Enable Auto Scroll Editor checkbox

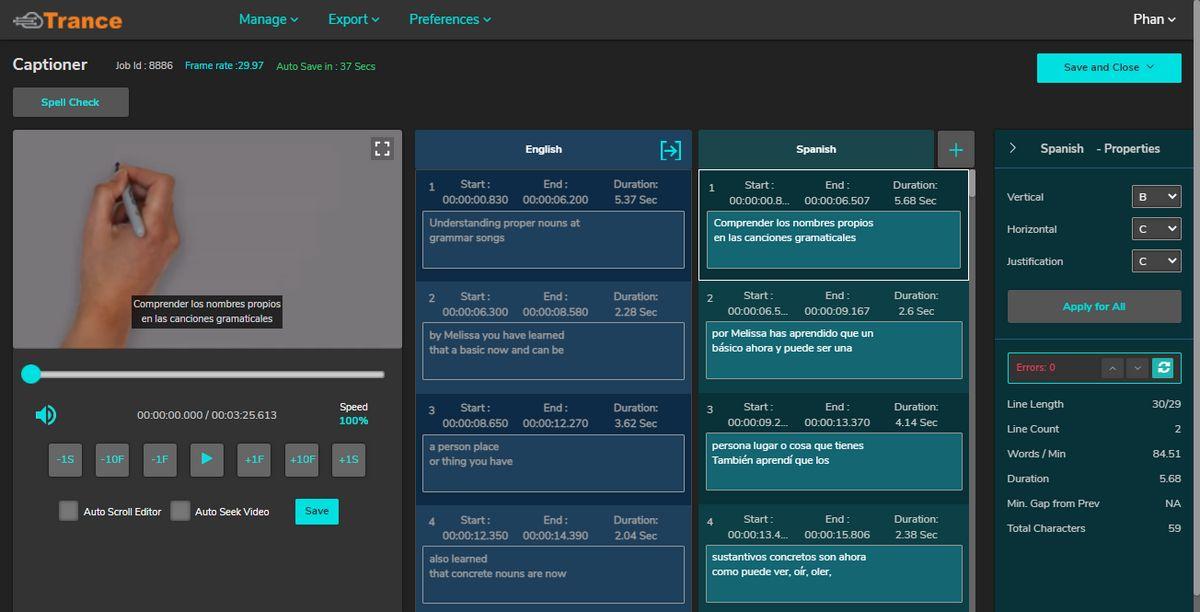pyautogui.click(x=68, y=511)
